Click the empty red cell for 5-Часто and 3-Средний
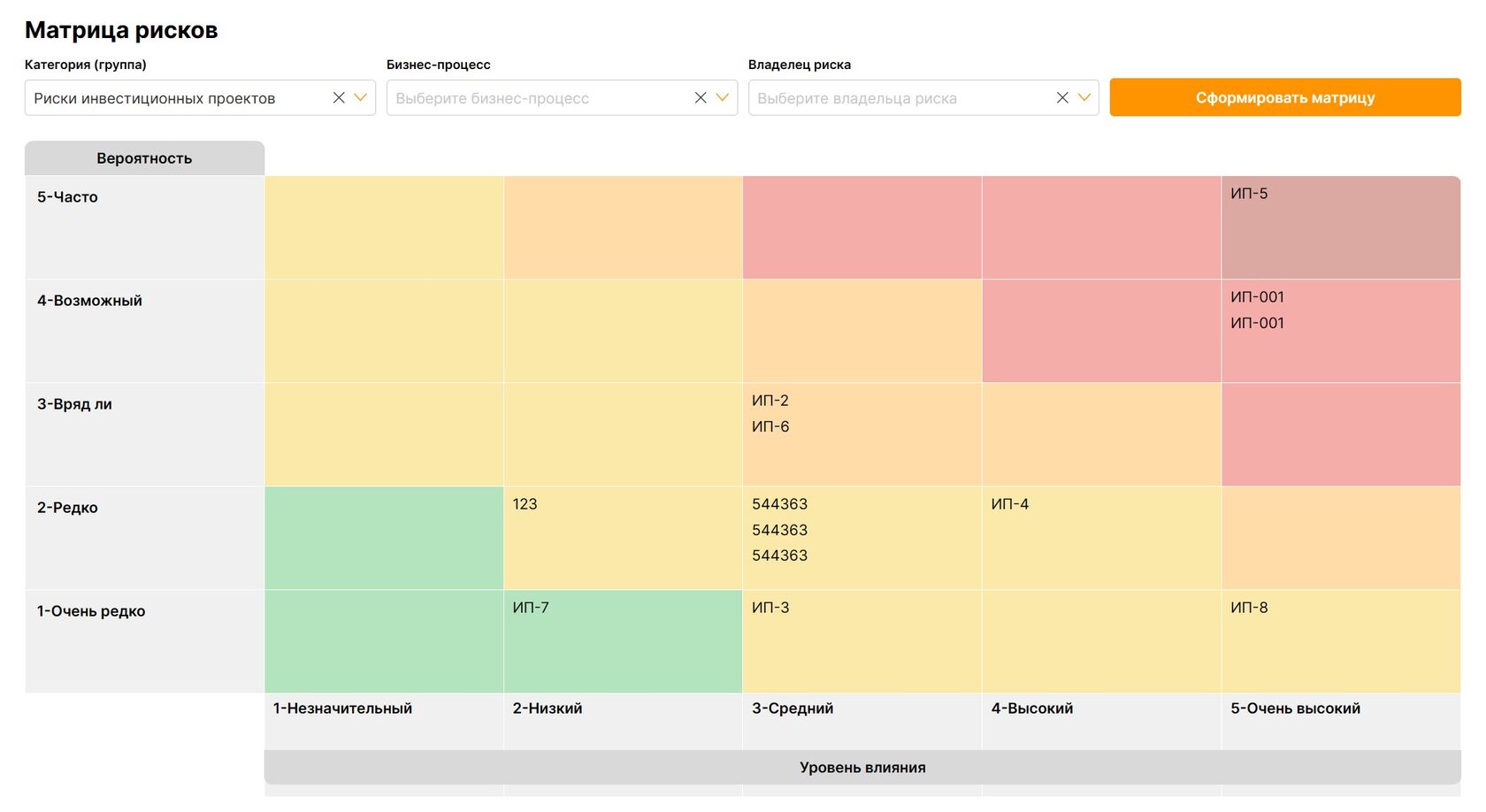 [862, 227]
